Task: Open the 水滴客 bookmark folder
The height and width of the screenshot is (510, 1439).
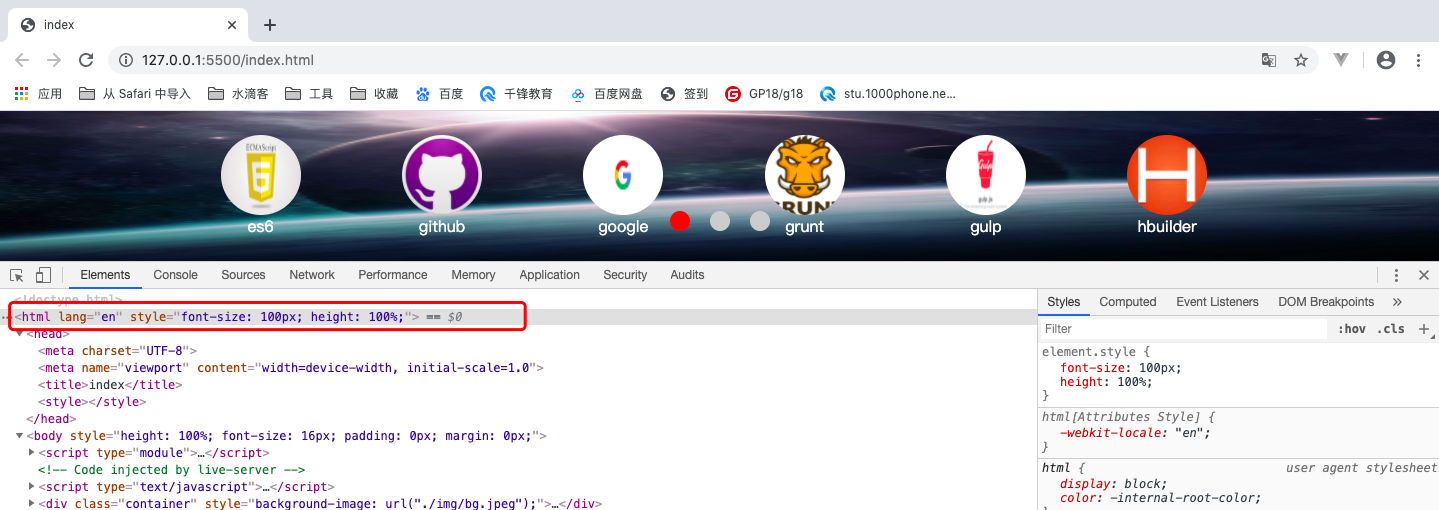Action: click(238, 94)
